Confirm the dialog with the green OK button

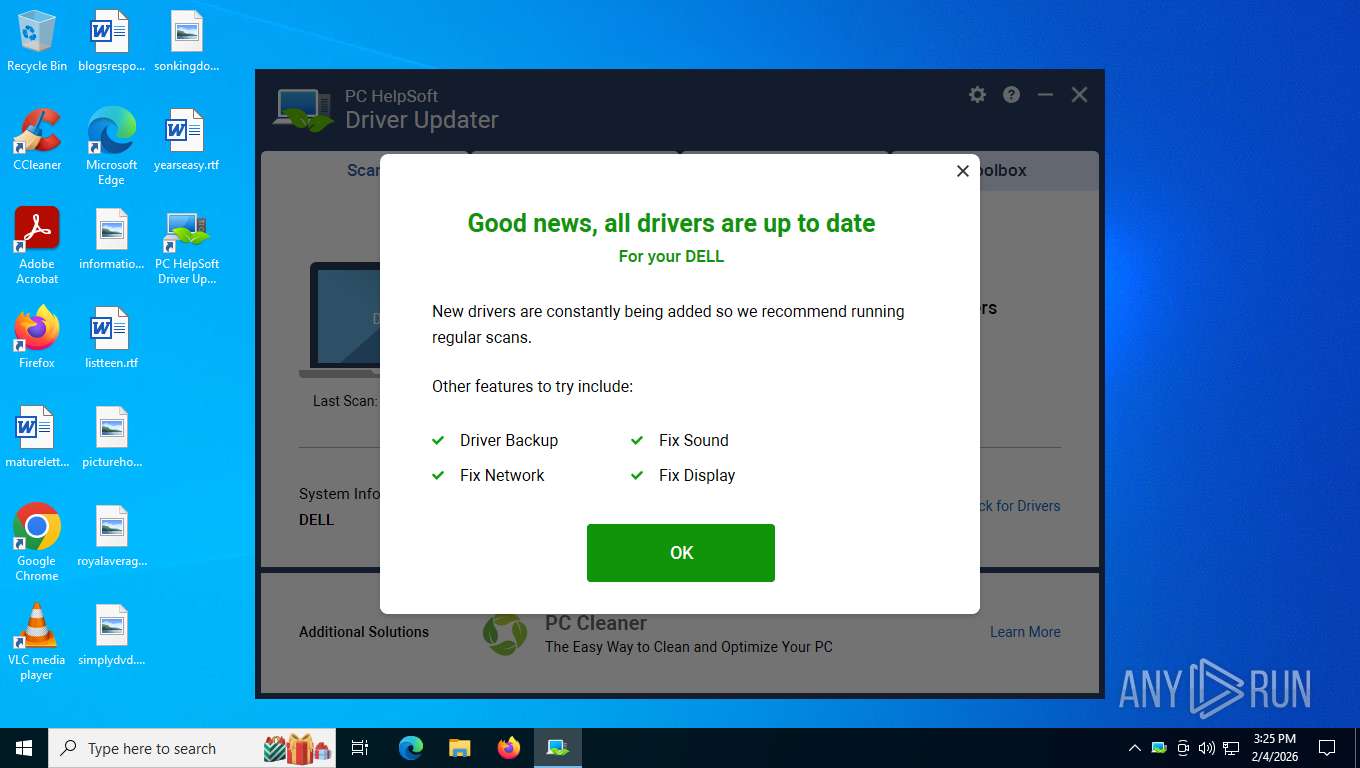click(x=681, y=553)
